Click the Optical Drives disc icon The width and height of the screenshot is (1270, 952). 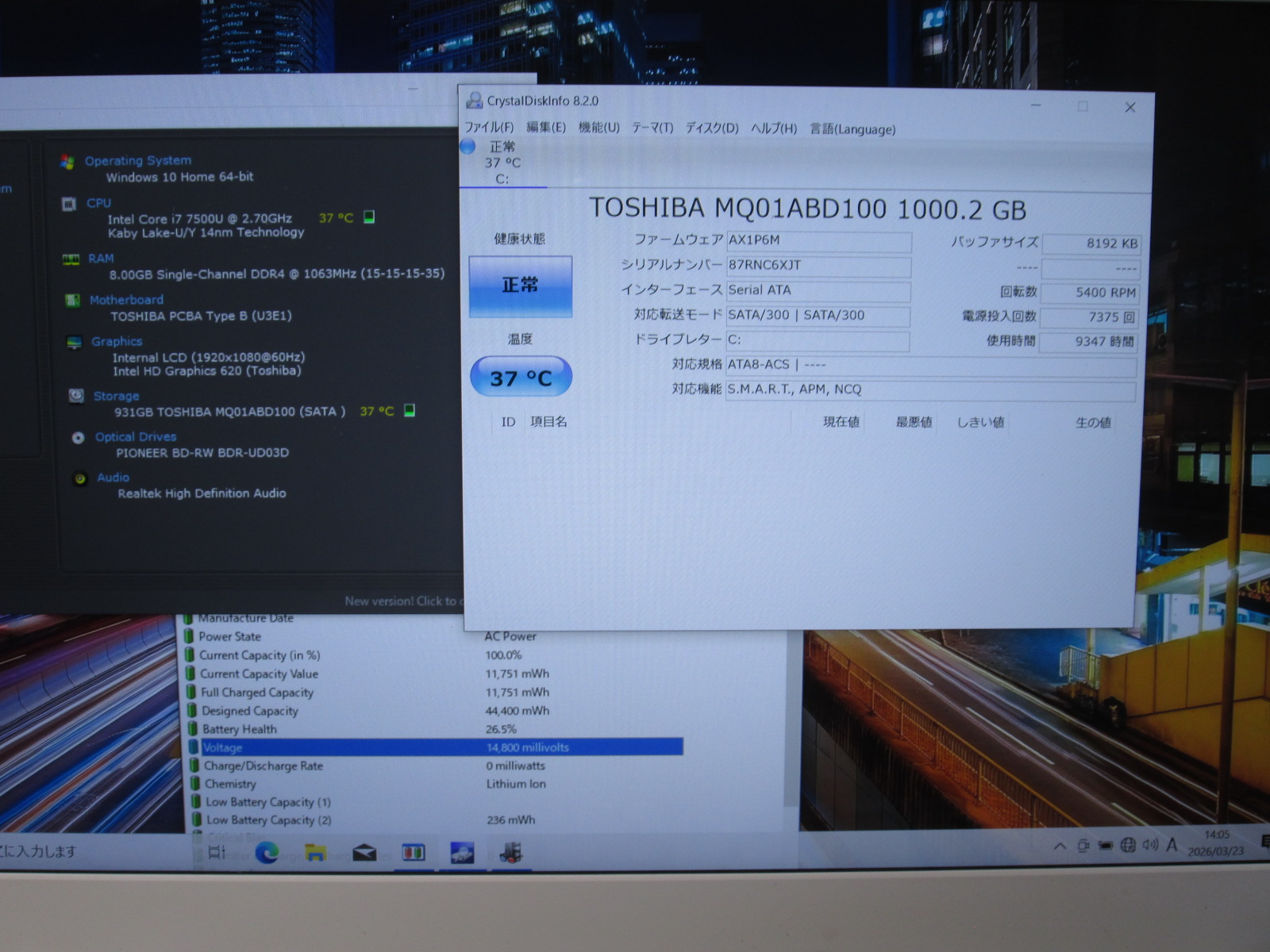[x=78, y=438]
